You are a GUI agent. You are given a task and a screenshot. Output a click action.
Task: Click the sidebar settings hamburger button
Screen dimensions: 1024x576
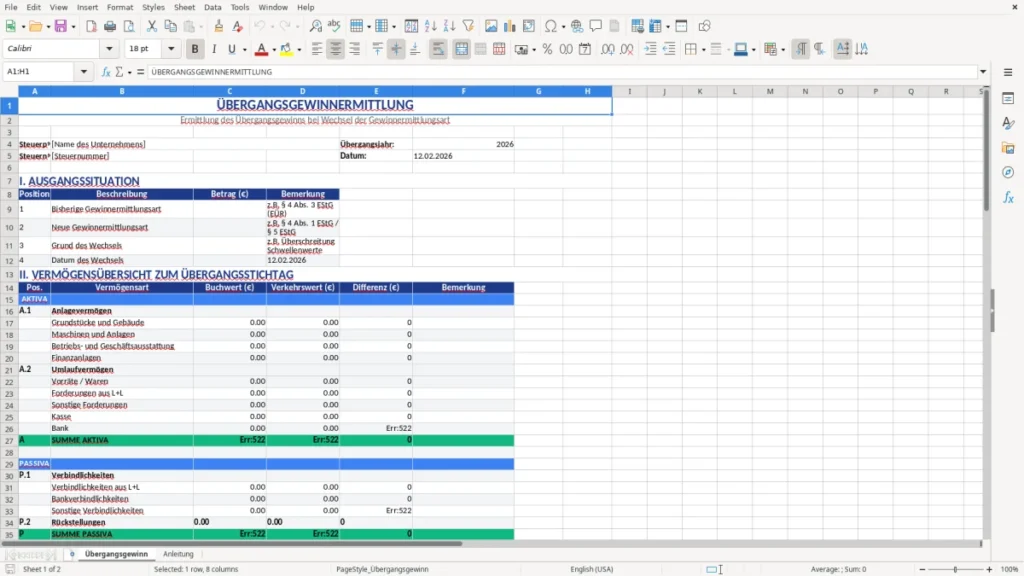[x=1008, y=72]
